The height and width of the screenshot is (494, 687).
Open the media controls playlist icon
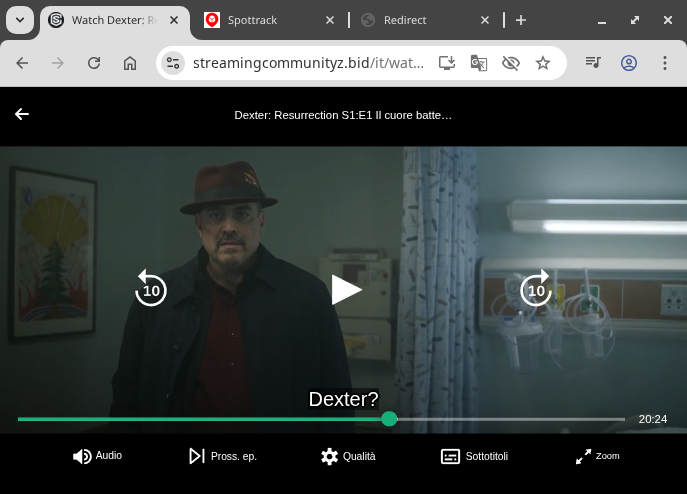(x=593, y=62)
